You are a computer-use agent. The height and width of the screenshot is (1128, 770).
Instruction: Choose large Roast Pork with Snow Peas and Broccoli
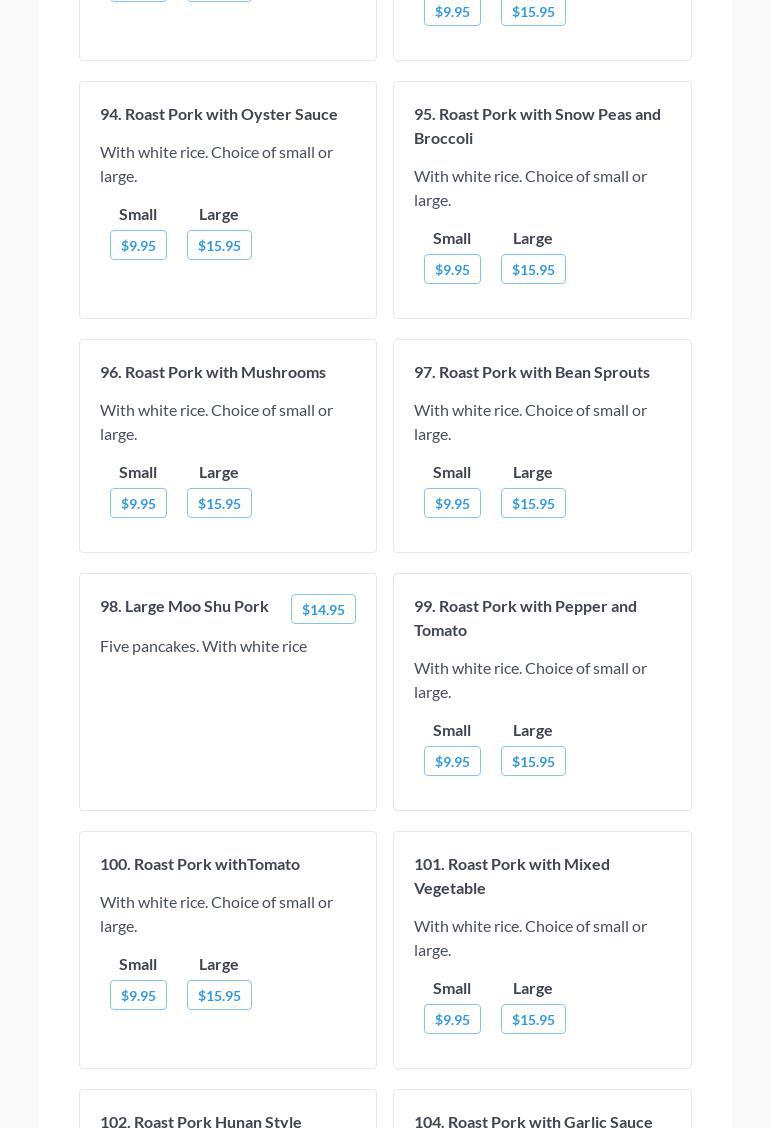click(x=533, y=269)
